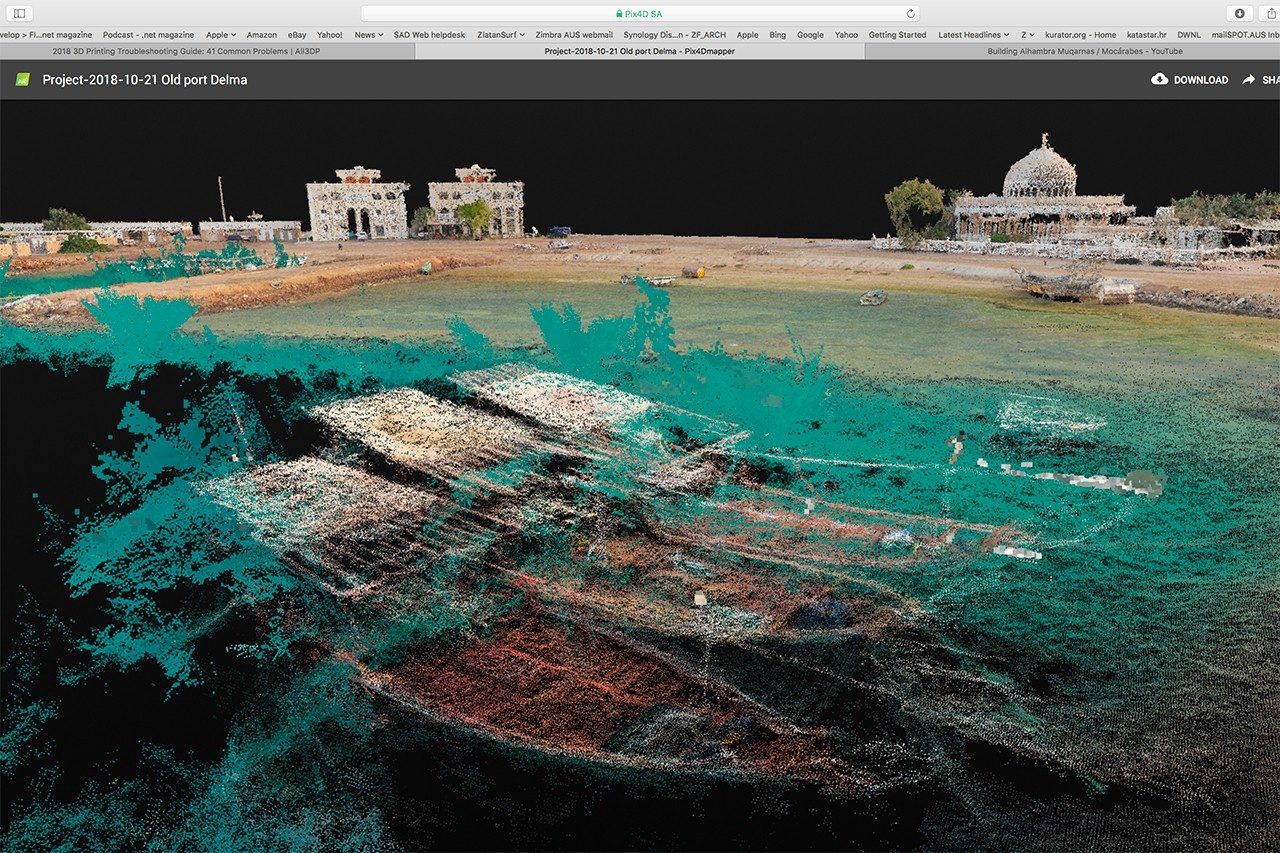The width and height of the screenshot is (1280, 853).
Task: Open Safari downloads arrow icon
Action: 1239,13
